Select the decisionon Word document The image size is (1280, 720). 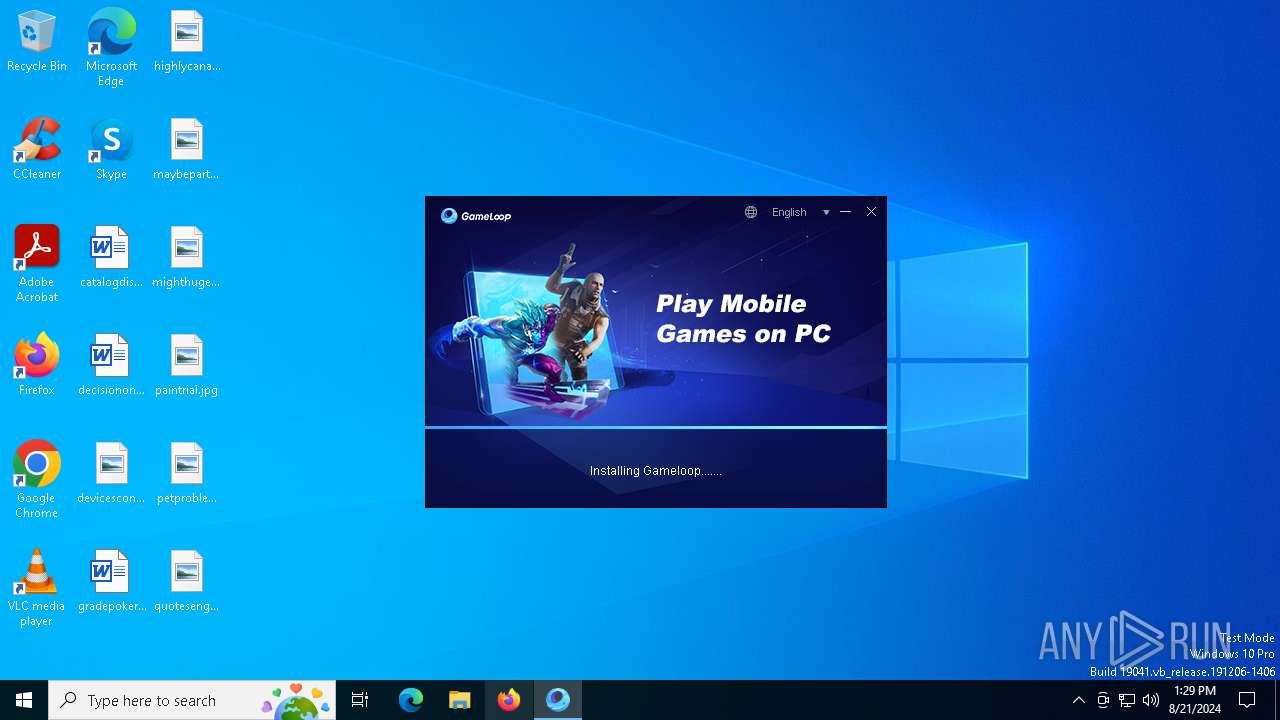(111, 366)
